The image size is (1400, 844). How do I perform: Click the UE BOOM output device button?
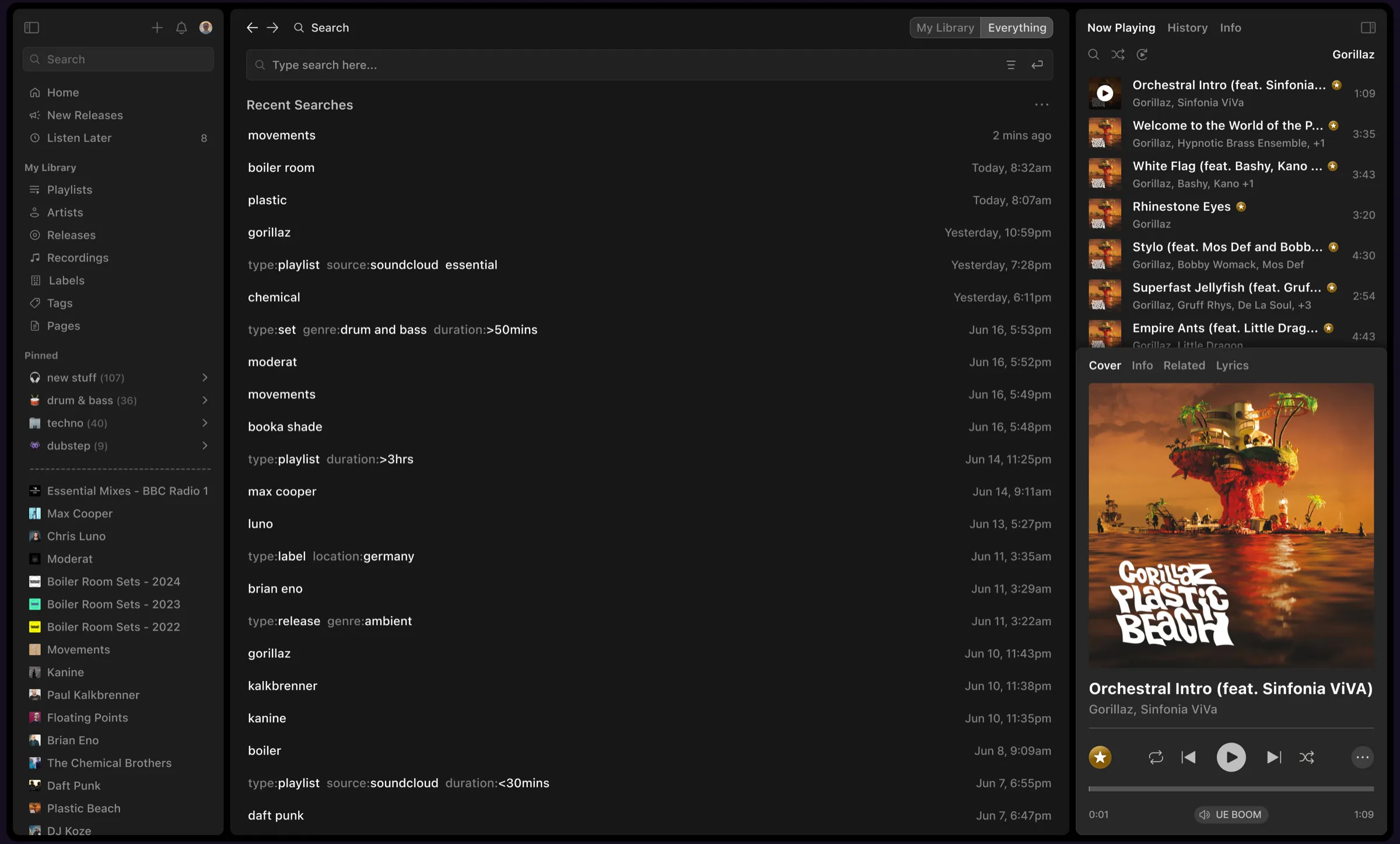[x=1230, y=814]
